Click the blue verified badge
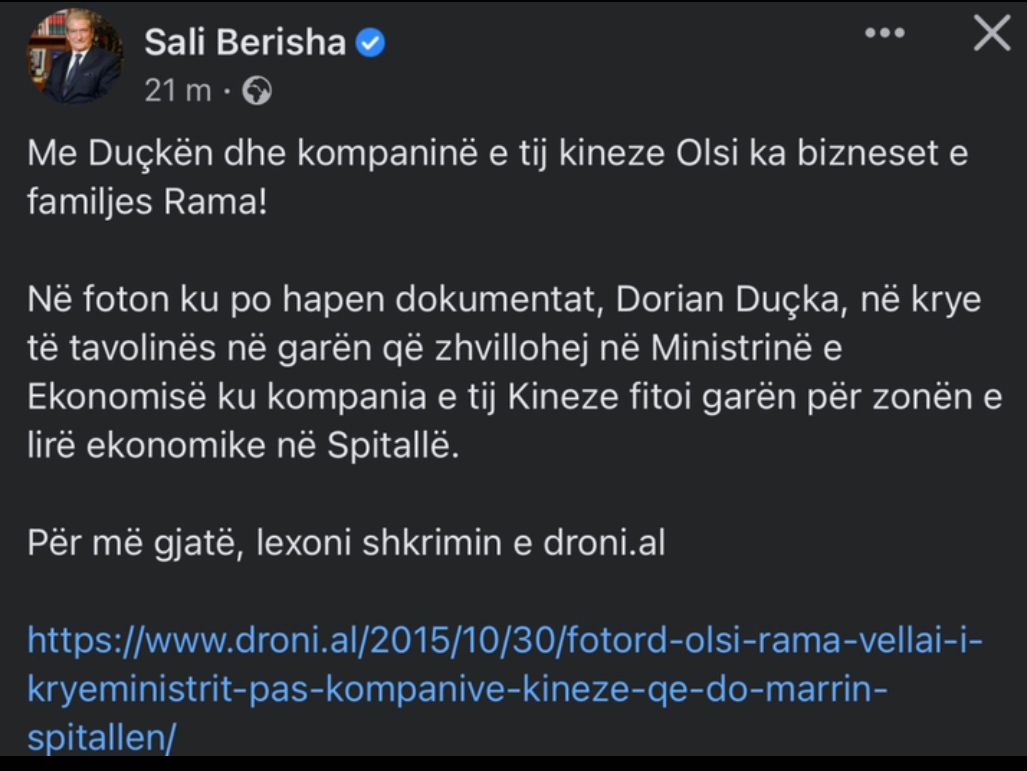The image size is (1027, 771). (x=372, y=43)
